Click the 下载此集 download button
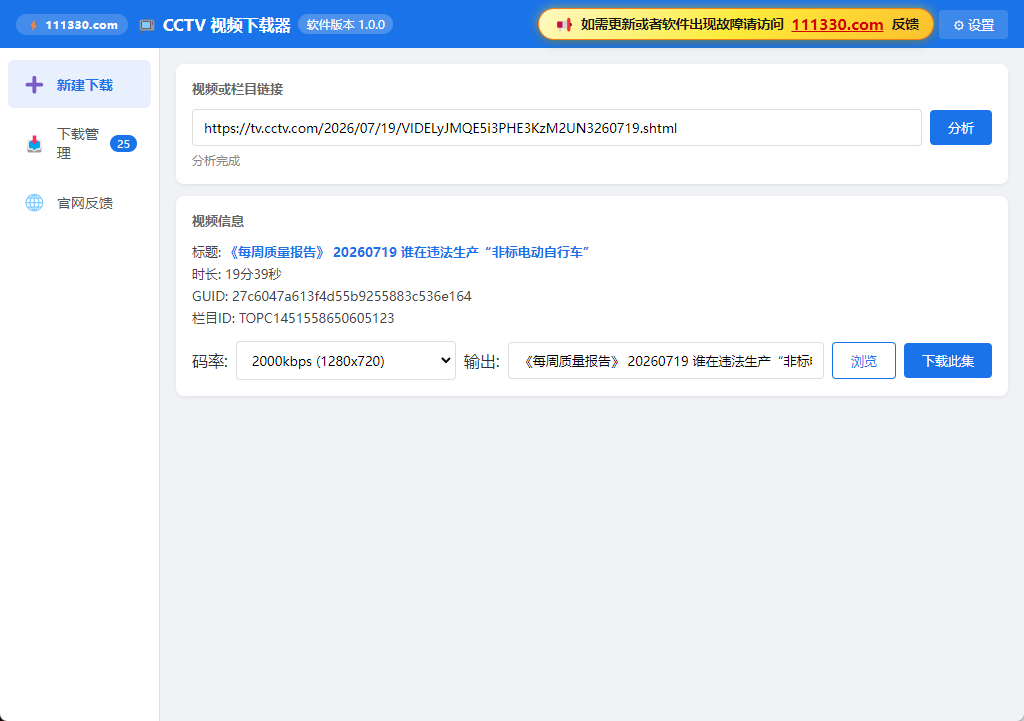The width and height of the screenshot is (1024, 721). tap(948, 360)
